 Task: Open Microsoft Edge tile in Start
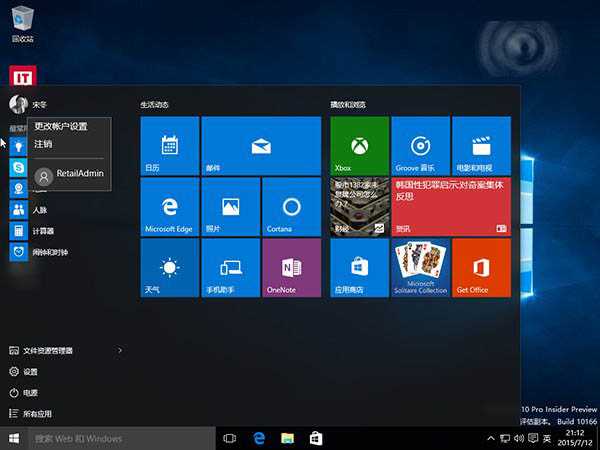169,207
